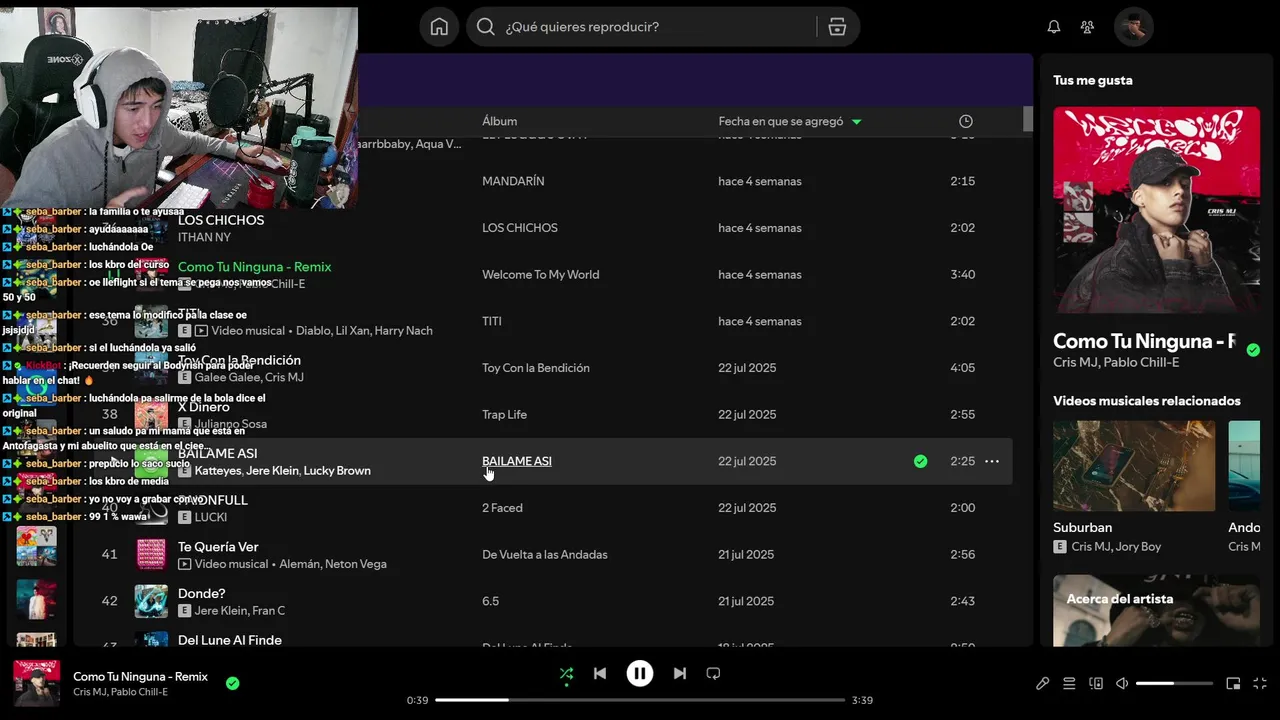Screen dimensions: 1280x720
Task: Open LOS CHICHOS album link
Action: coord(520,228)
